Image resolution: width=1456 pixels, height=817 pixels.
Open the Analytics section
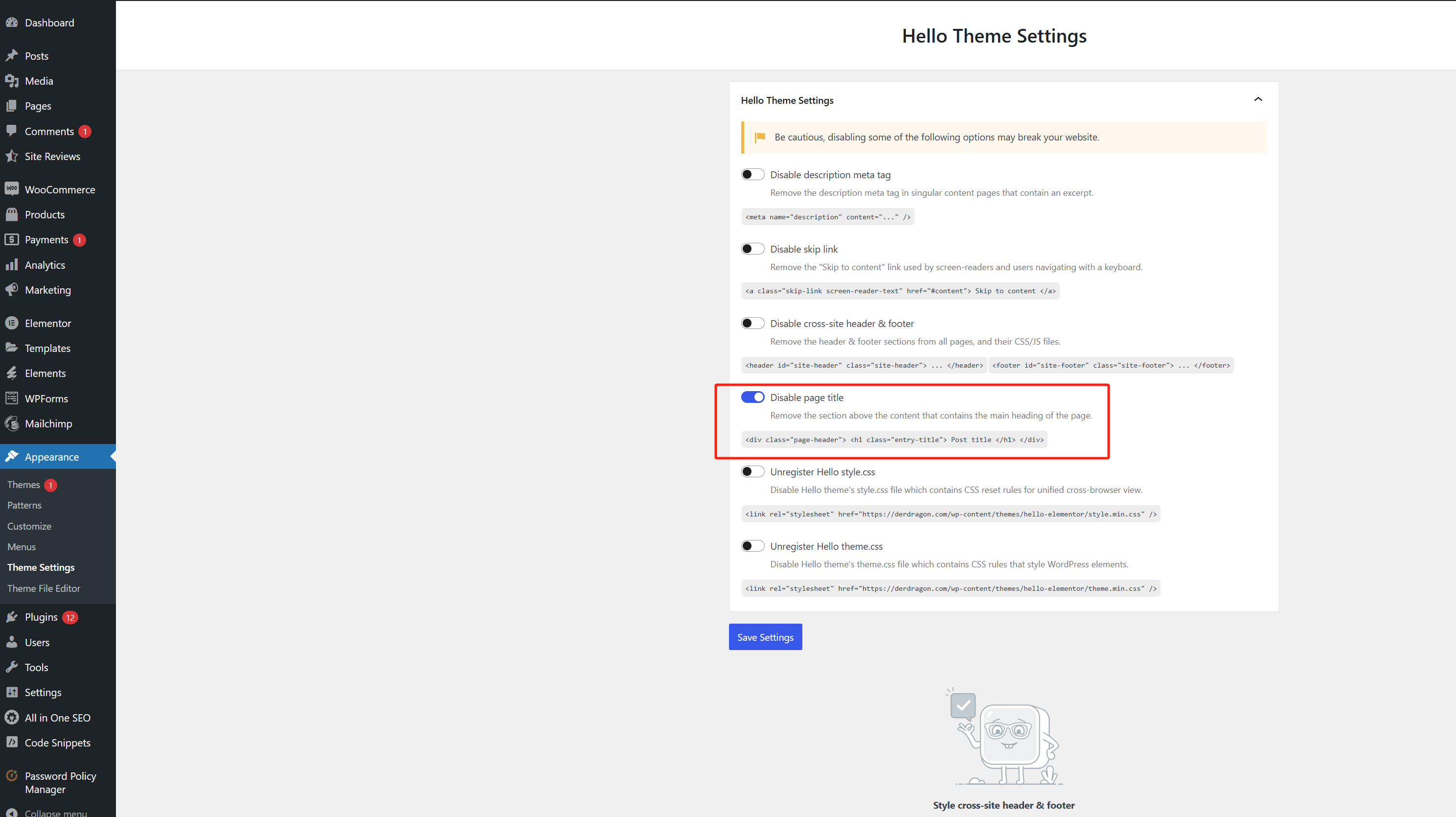(45, 264)
